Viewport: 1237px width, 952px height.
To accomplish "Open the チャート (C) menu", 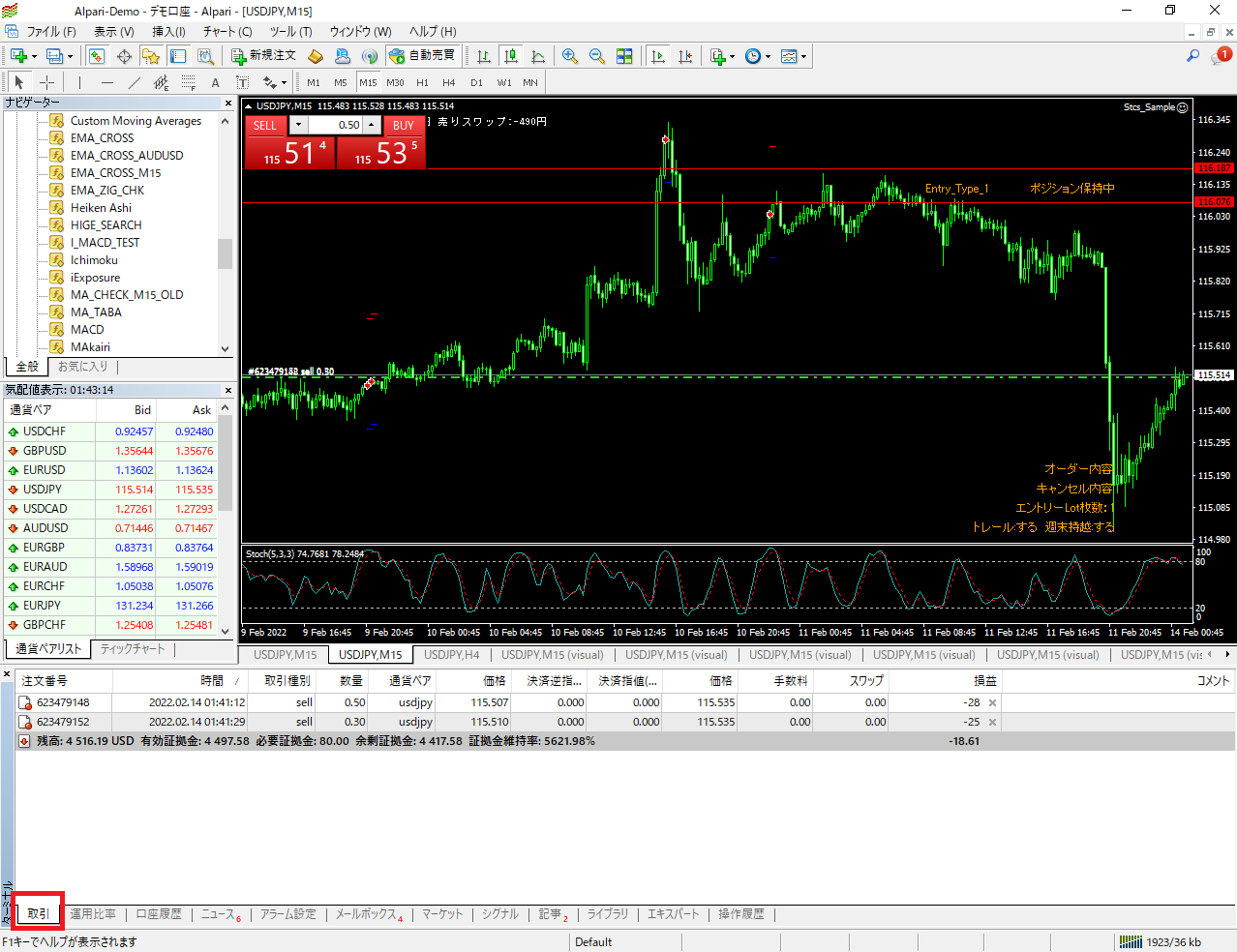I will (x=227, y=31).
